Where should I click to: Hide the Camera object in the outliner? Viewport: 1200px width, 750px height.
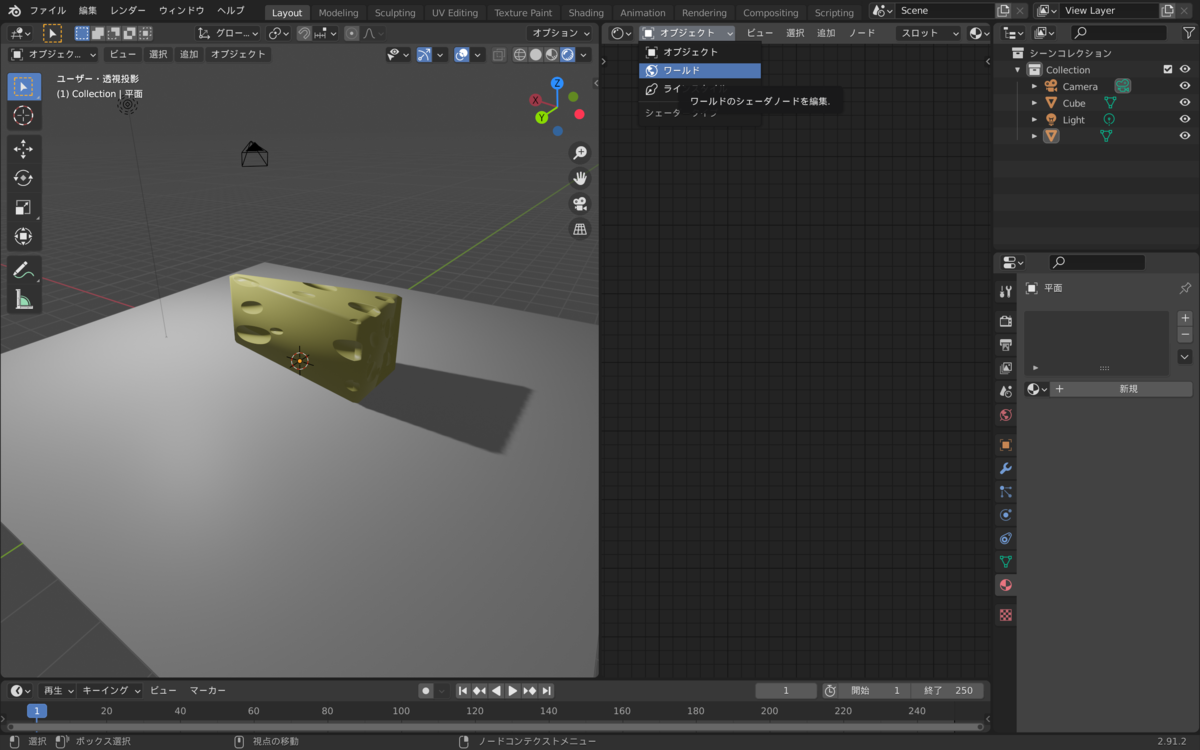(1185, 86)
